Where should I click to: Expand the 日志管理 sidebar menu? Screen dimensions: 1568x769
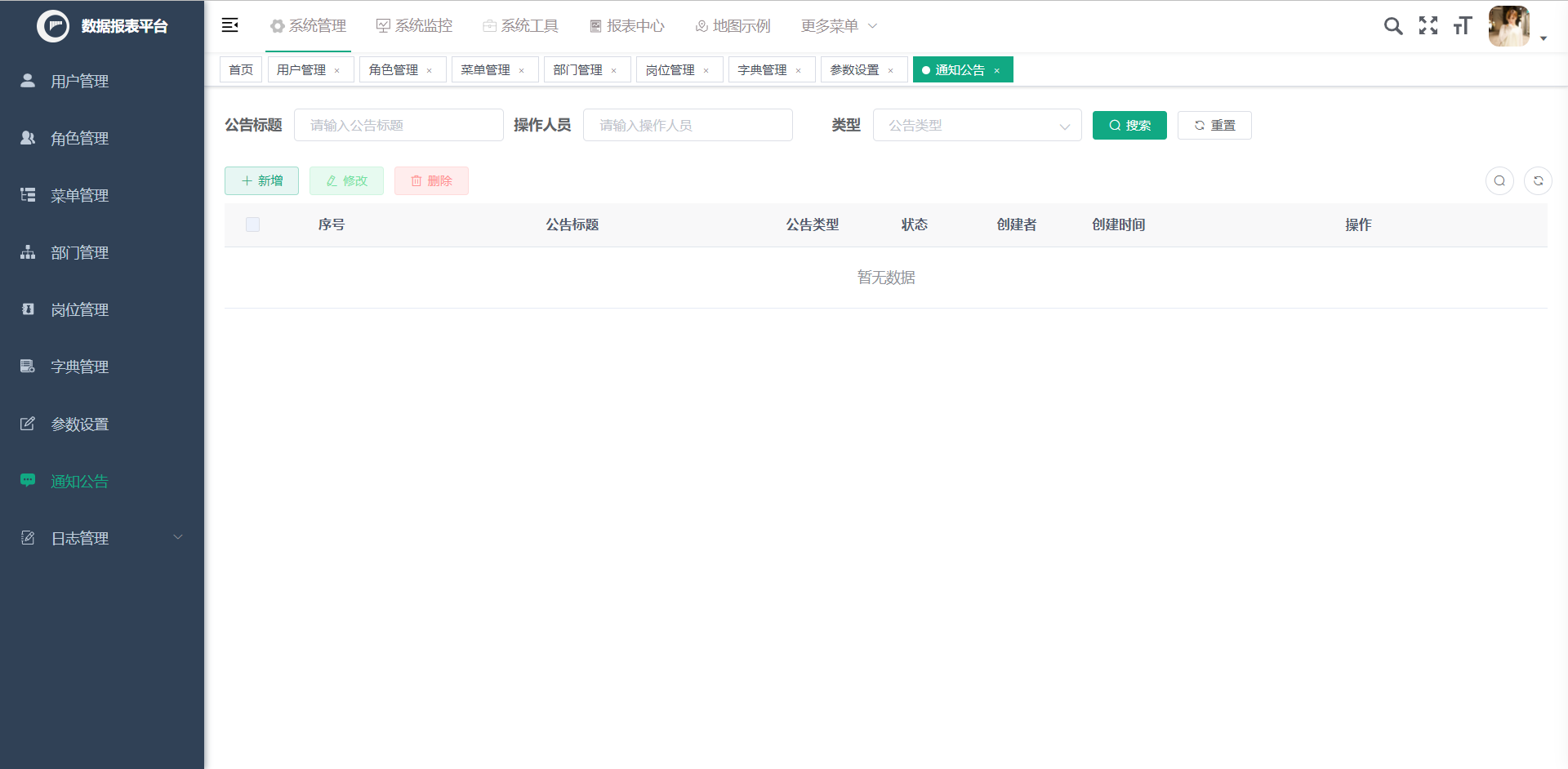point(78,538)
